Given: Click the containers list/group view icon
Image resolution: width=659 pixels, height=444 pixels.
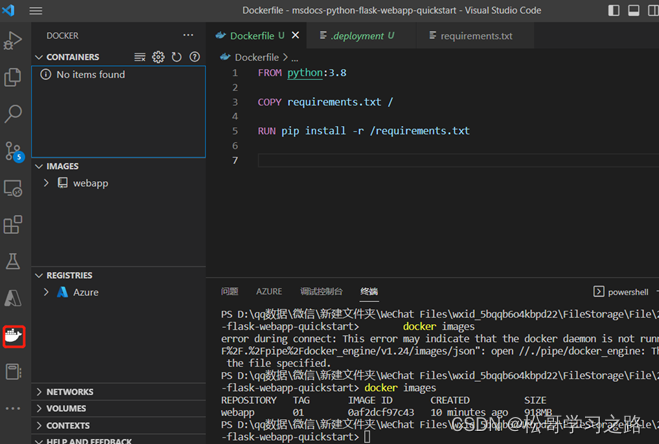Looking at the screenshot, I should 140,57.
